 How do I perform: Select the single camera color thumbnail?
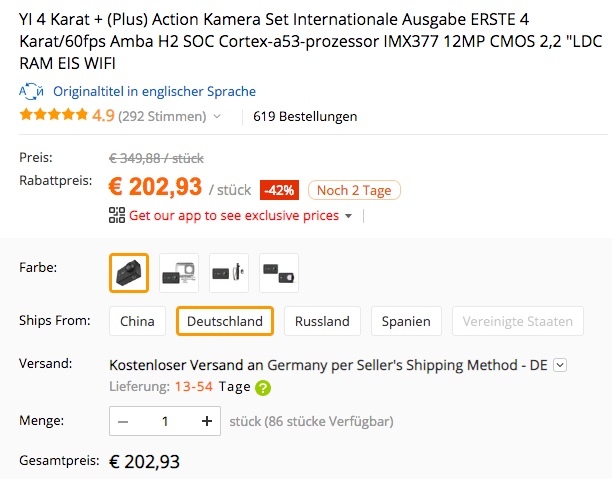129,273
